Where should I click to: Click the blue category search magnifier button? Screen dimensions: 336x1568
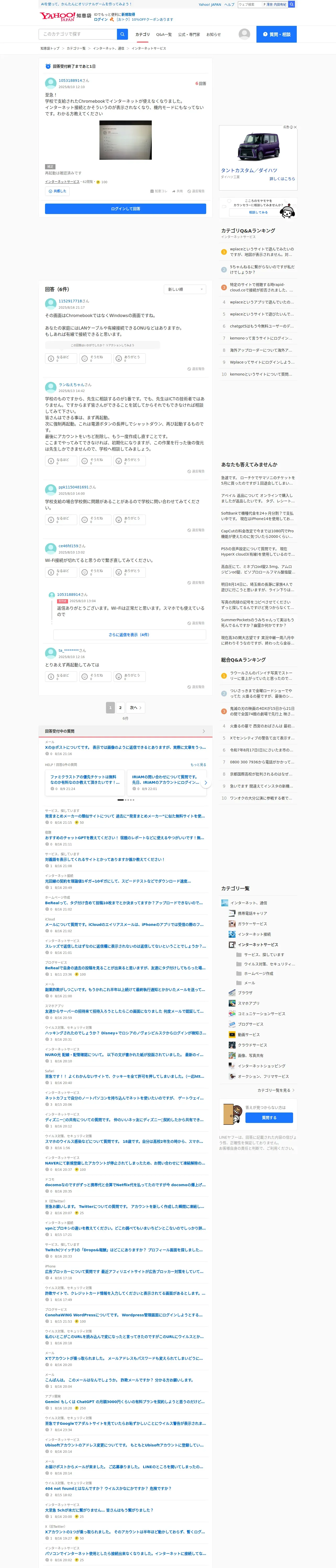point(122,34)
